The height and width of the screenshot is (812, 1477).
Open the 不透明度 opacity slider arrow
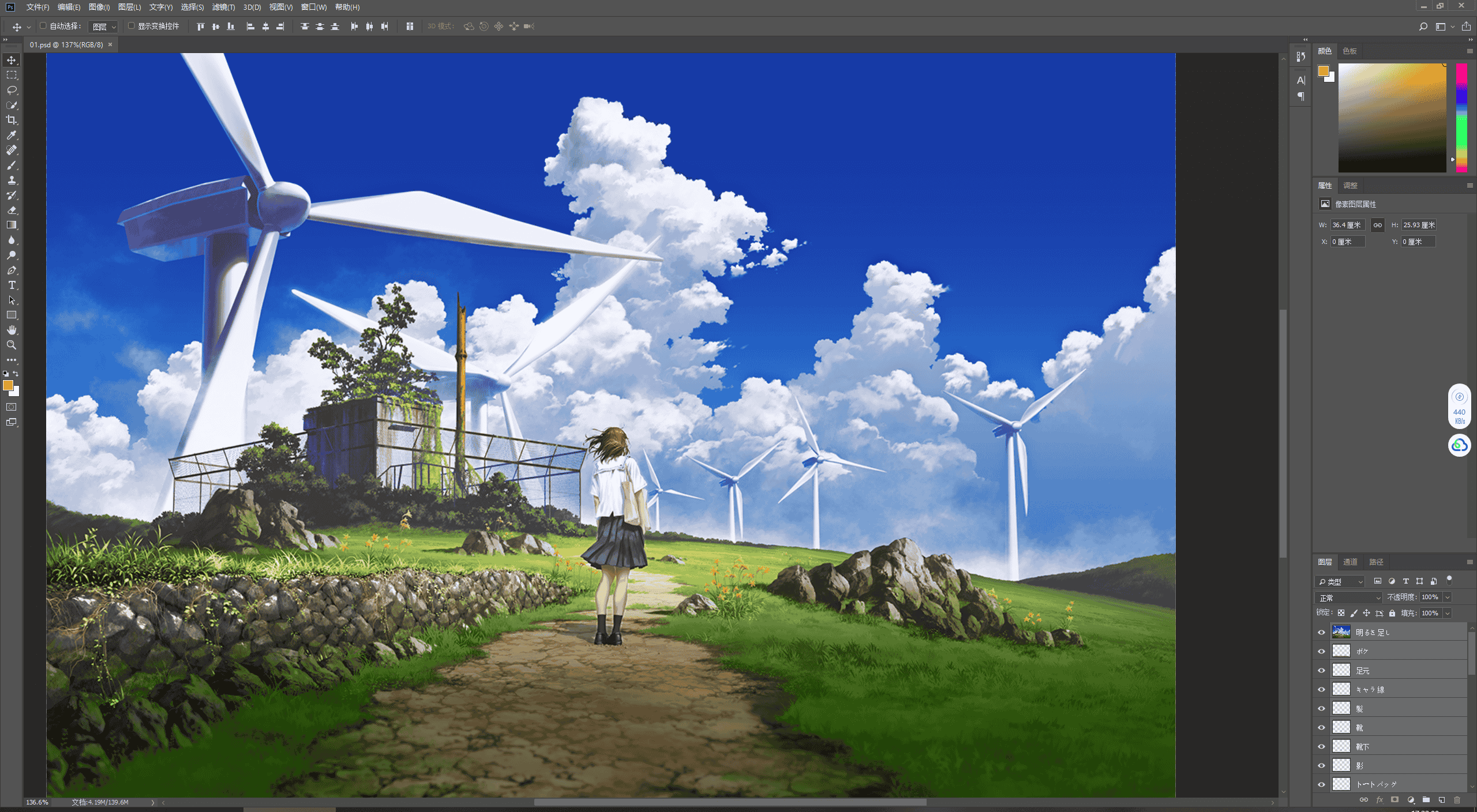click(x=1447, y=597)
